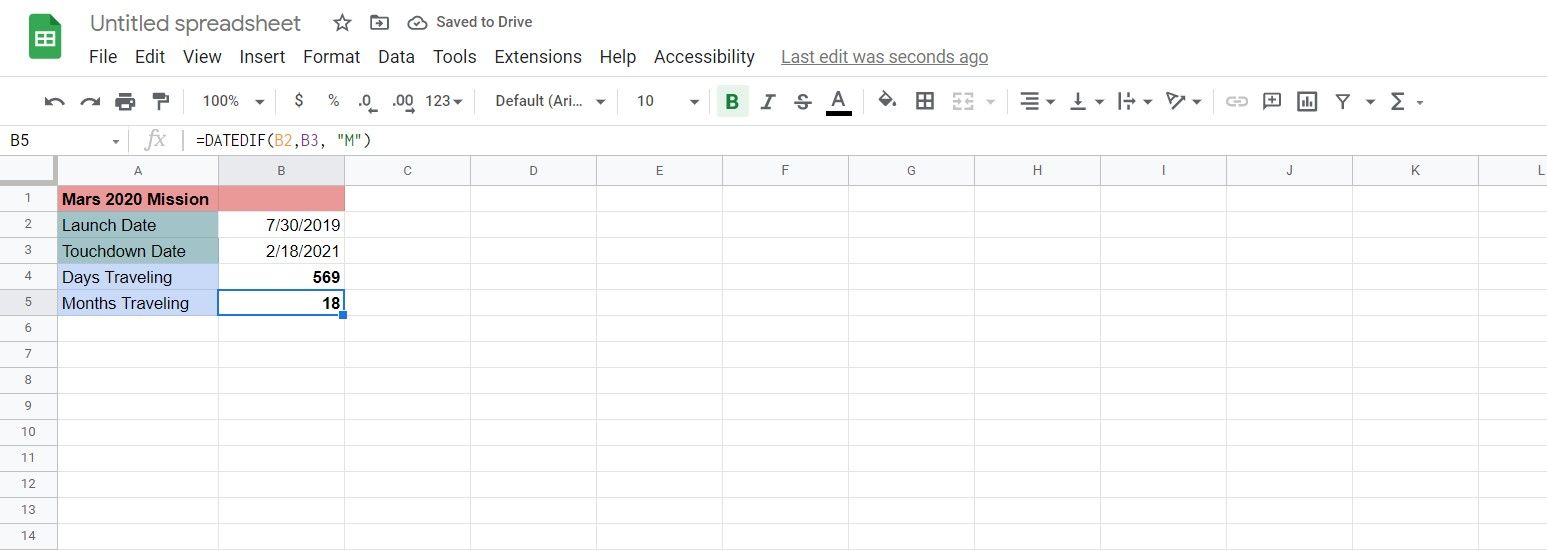Print the spreadsheet with printer icon
Viewport: 1547px width, 550px height.
pyautogui.click(x=125, y=101)
